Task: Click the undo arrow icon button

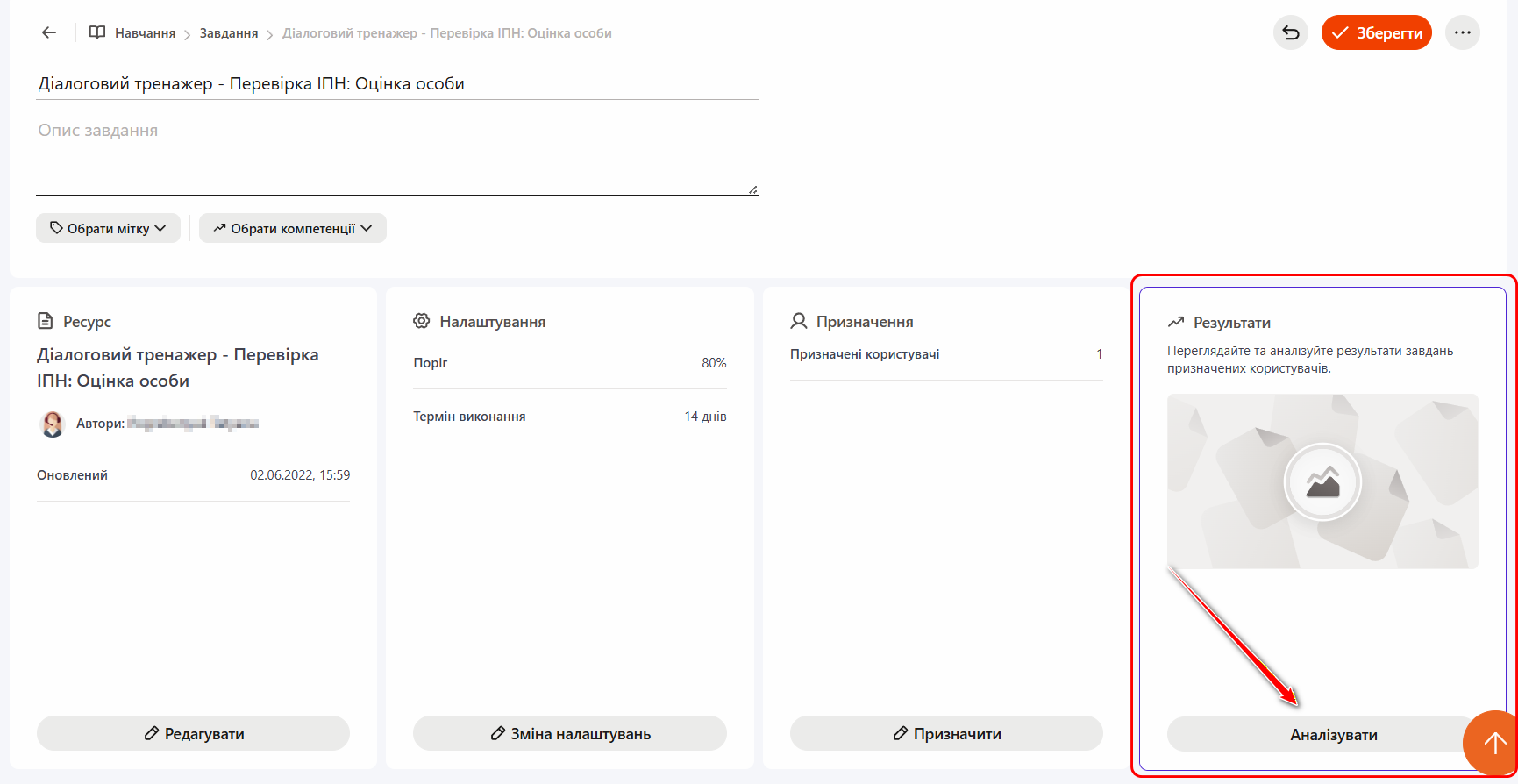Action: pyautogui.click(x=1290, y=32)
